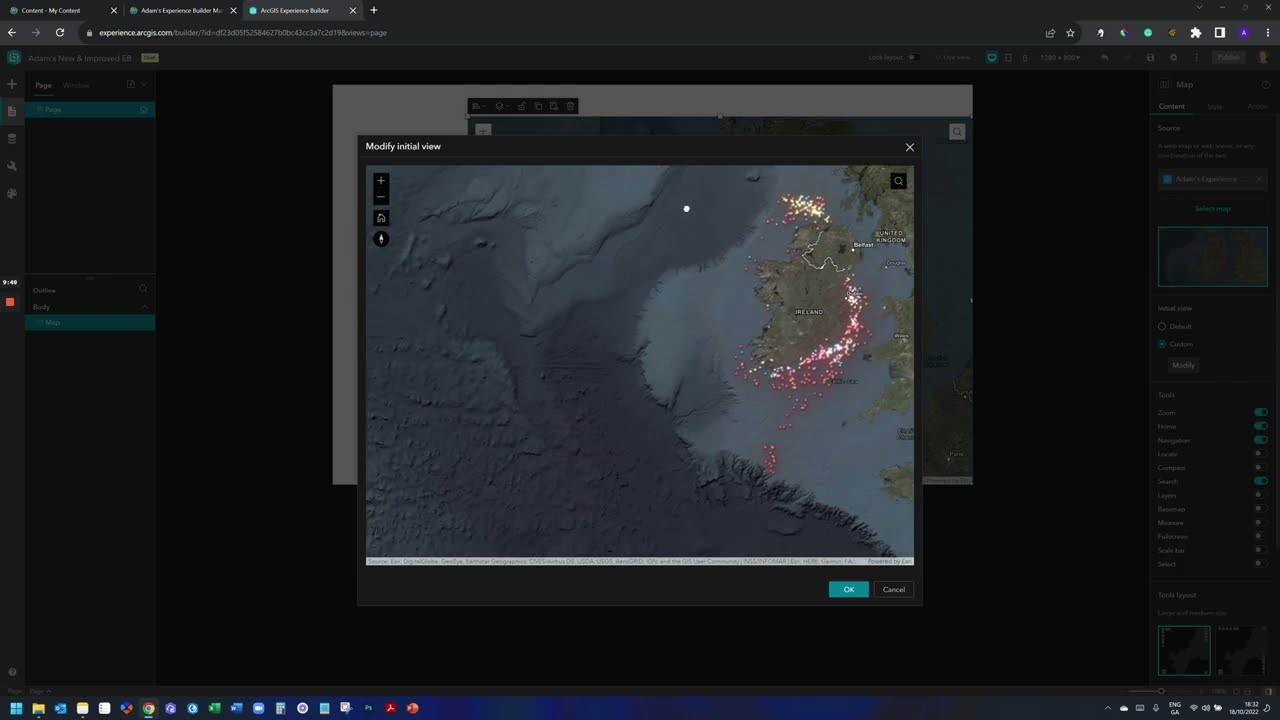Toggle the Lock layout switch
Viewport: 1280px width, 720px height.
point(913,57)
